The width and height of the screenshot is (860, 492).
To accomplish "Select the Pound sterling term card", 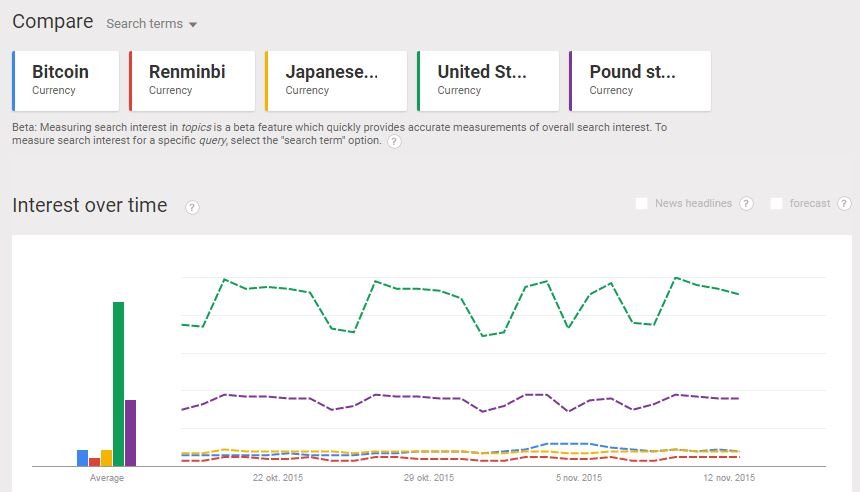I will pyautogui.click(x=640, y=81).
